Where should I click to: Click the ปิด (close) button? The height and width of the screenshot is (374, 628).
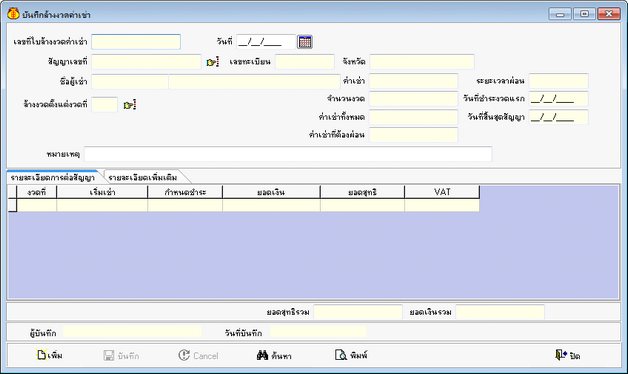pos(568,355)
